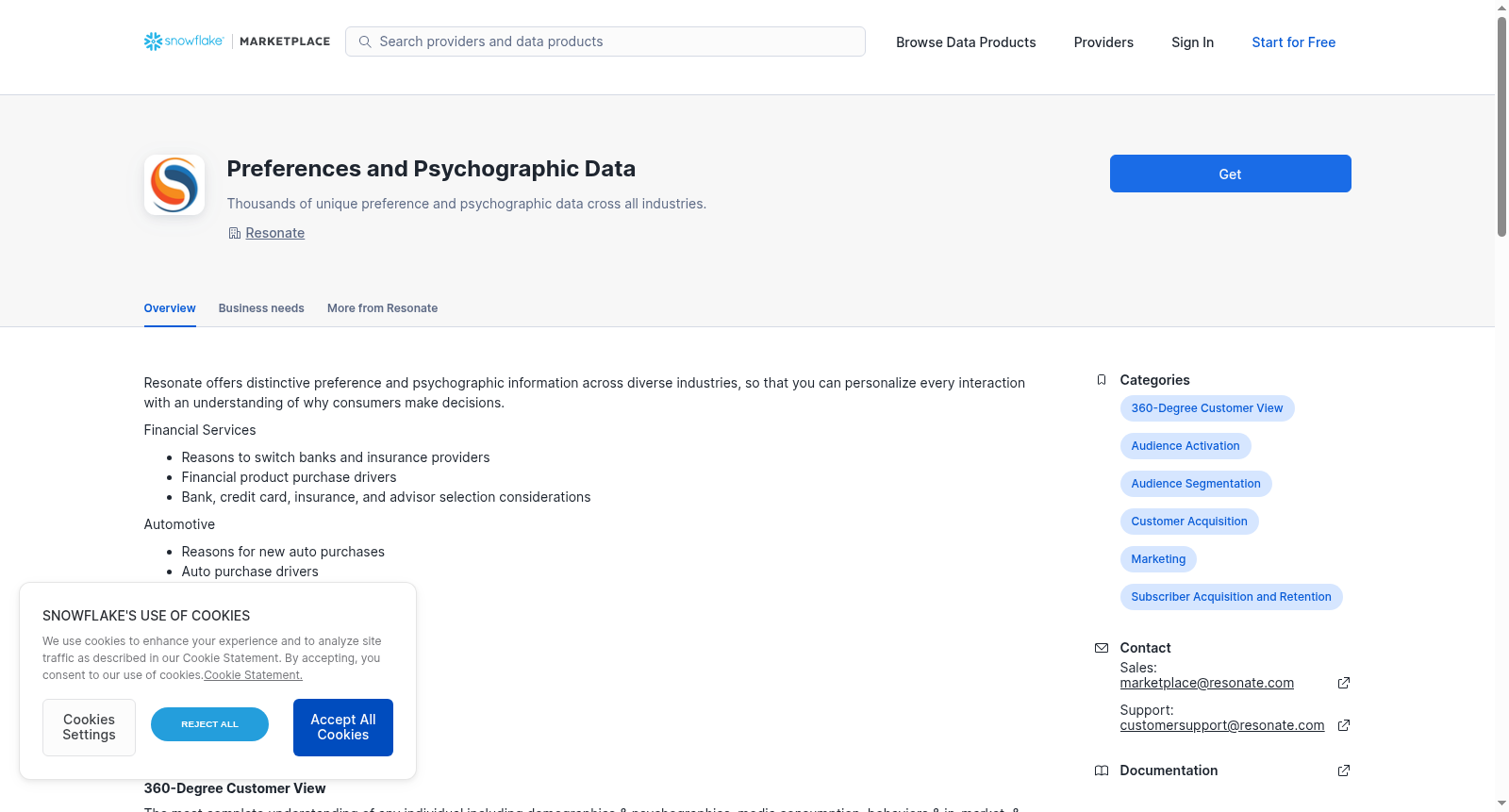Click 'Reasons to switch banks and insurance providers' bullet
The width and height of the screenshot is (1509, 812).
click(336, 457)
